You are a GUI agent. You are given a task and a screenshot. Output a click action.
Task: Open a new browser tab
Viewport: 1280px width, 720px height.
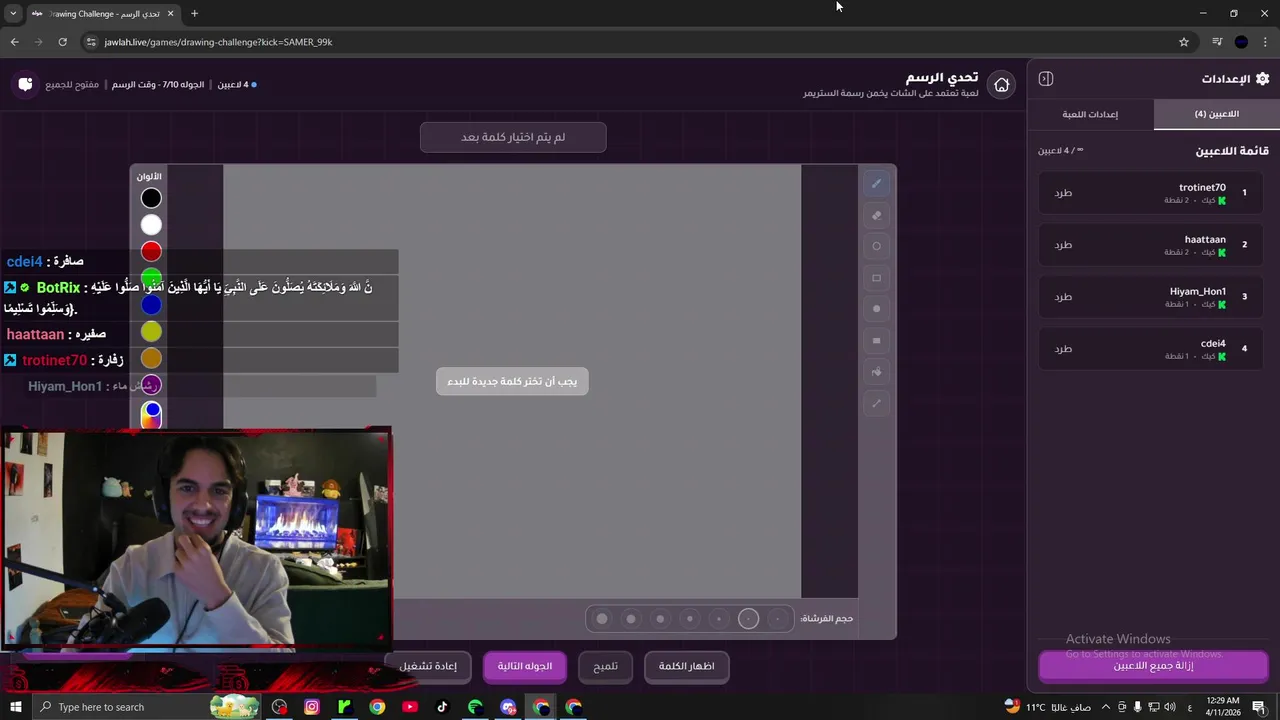tap(194, 14)
